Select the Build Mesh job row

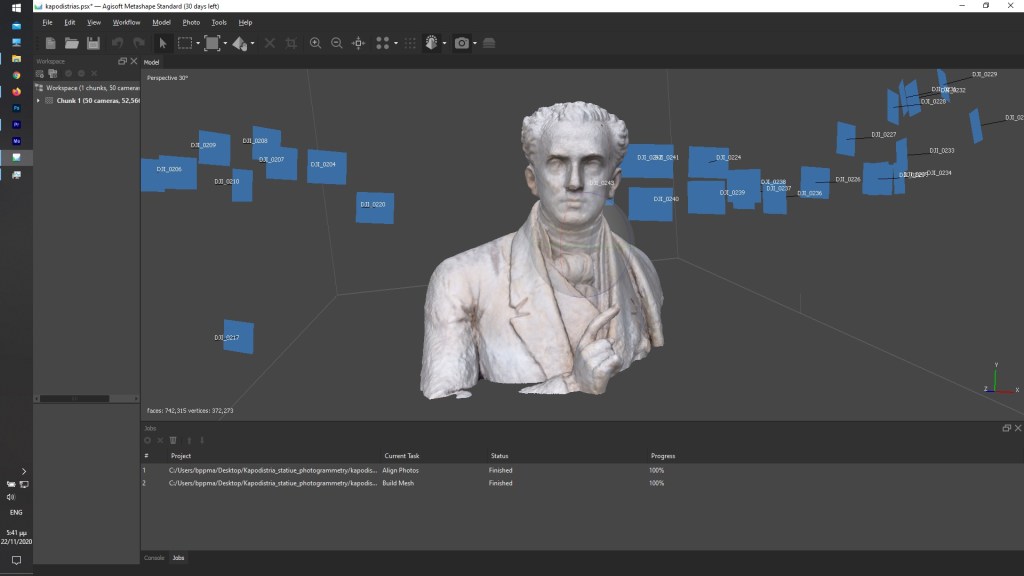click(x=400, y=483)
